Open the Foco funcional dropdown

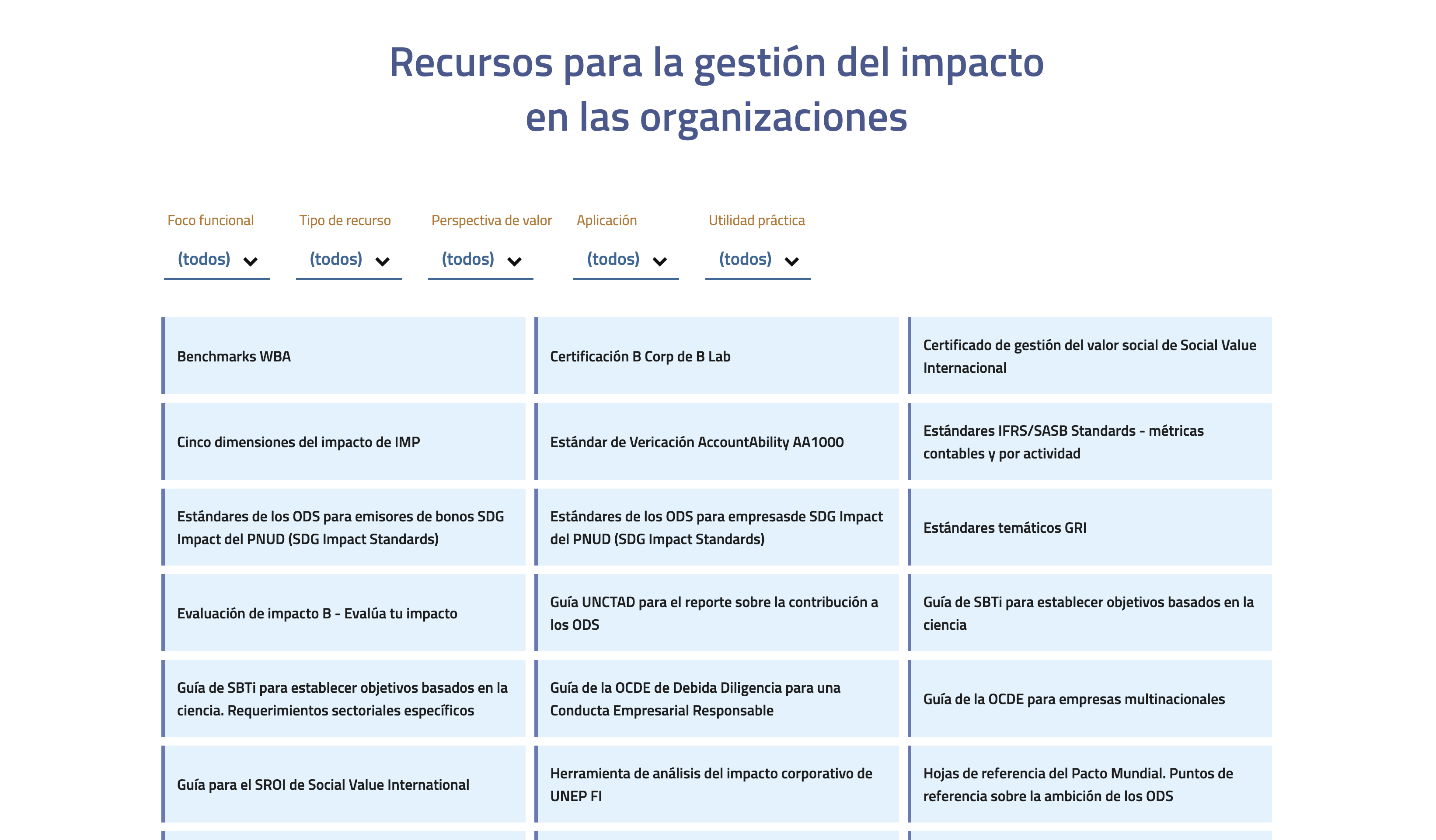click(216, 260)
